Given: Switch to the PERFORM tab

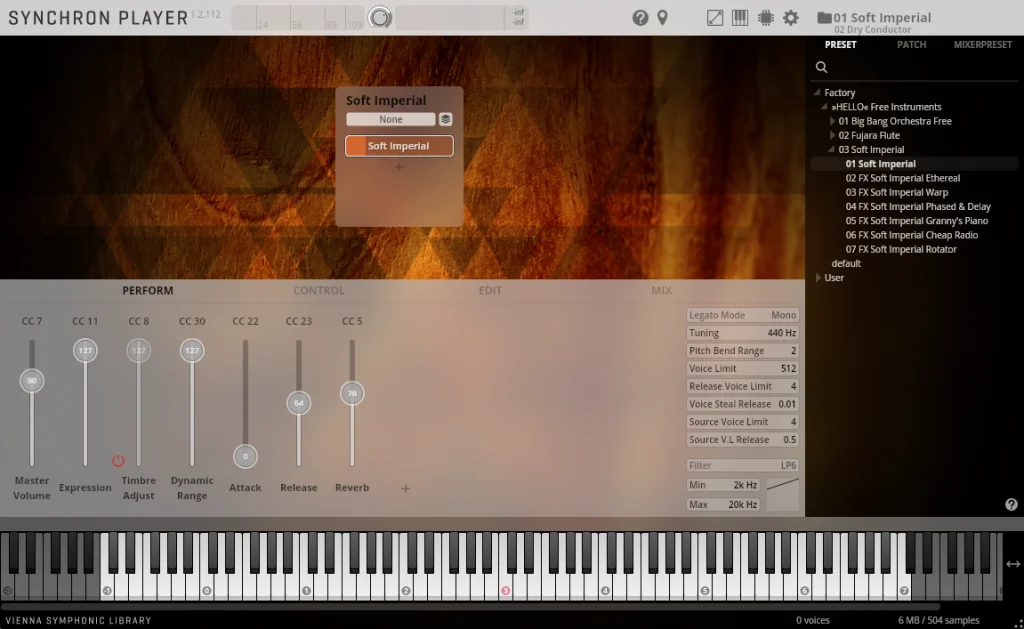Looking at the screenshot, I should click(x=148, y=291).
